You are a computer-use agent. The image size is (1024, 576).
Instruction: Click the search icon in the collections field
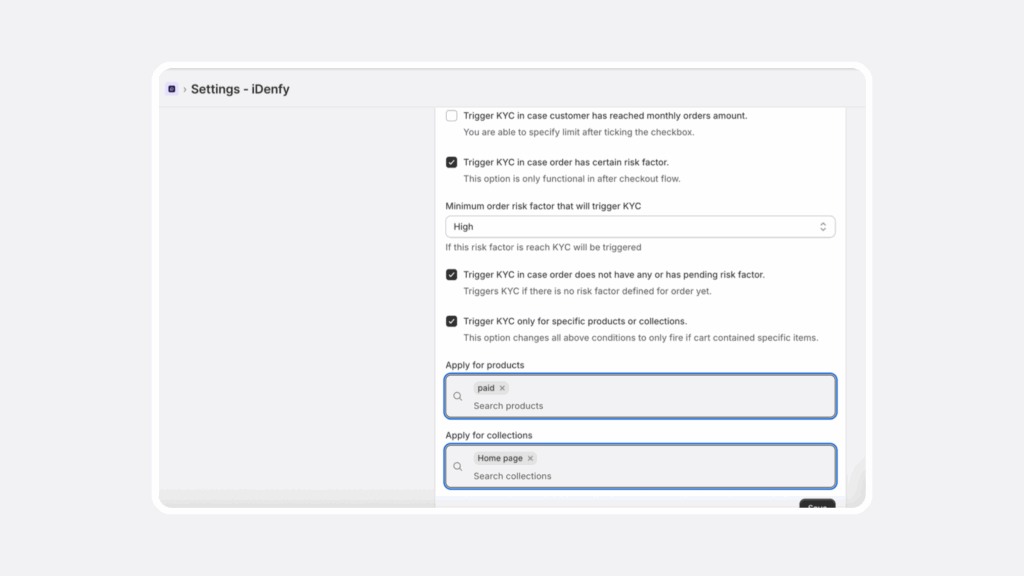tap(458, 466)
